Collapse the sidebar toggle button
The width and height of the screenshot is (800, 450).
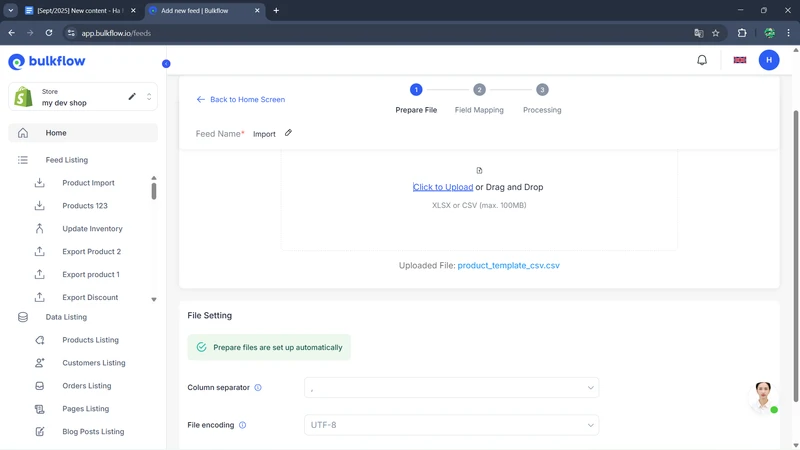tap(166, 64)
